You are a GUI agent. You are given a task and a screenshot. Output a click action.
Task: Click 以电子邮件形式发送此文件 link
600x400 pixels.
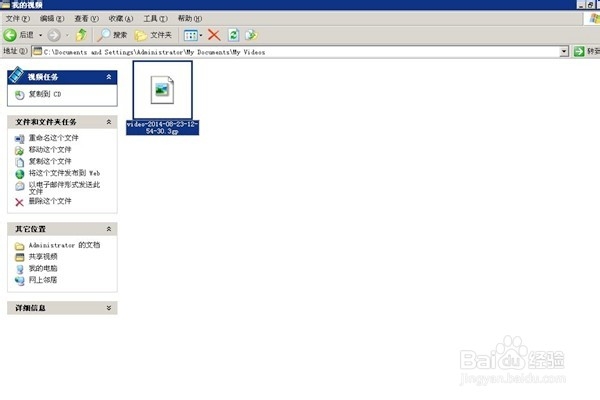pos(64,188)
